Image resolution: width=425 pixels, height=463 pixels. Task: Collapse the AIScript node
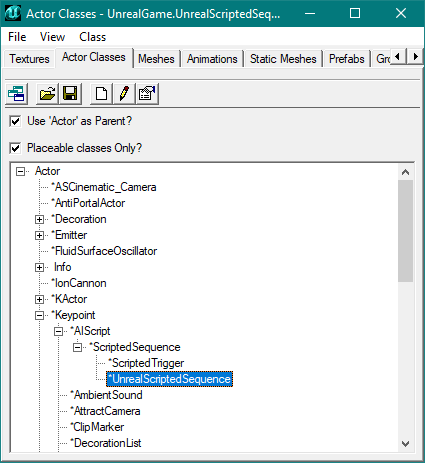pyautogui.click(x=58, y=332)
